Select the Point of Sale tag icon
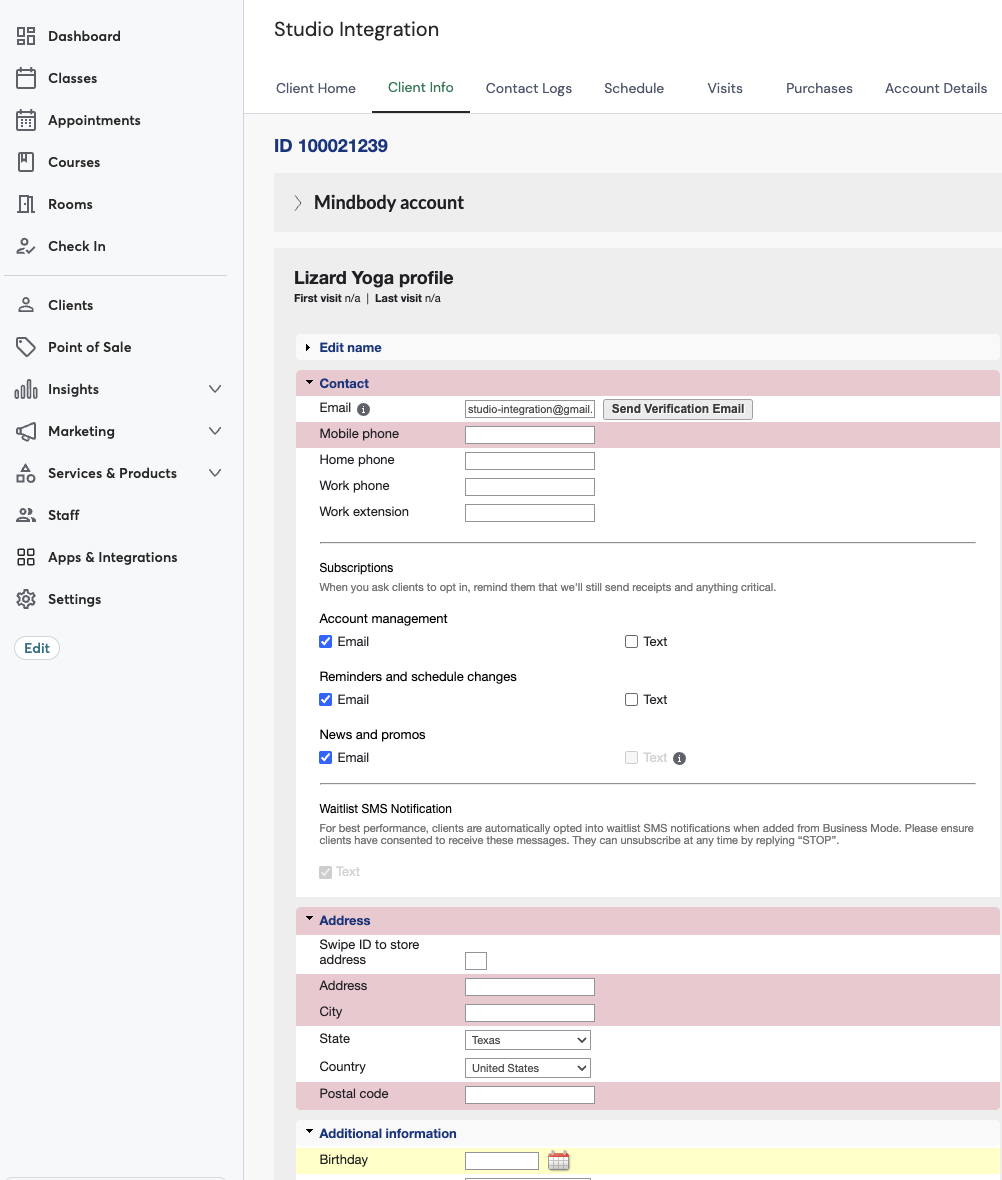The height and width of the screenshot is (1180, 1002). pos(27,347)
